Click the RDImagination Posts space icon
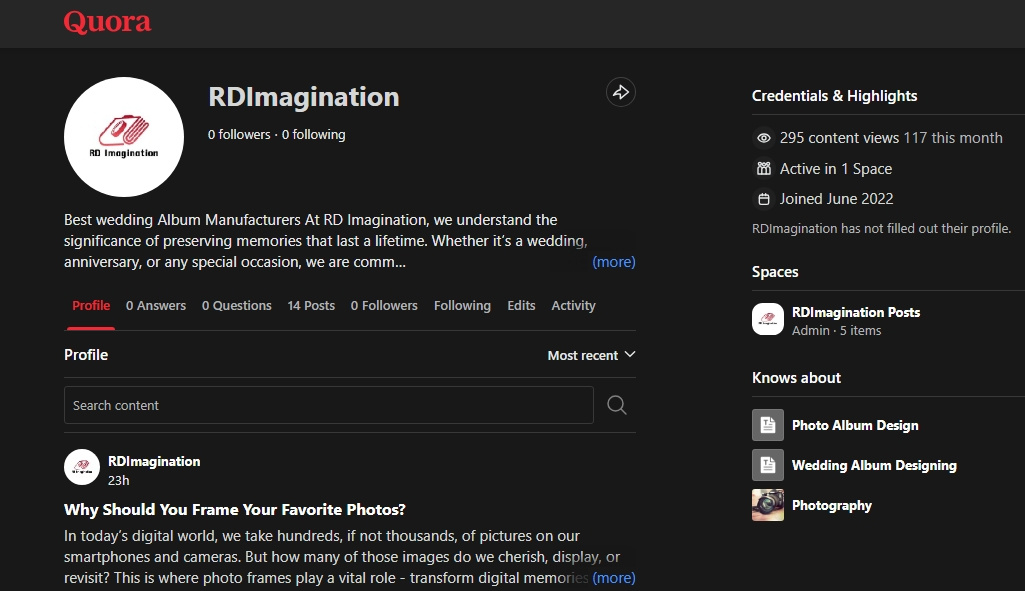The image size is (1025, 591). [768, 319]
